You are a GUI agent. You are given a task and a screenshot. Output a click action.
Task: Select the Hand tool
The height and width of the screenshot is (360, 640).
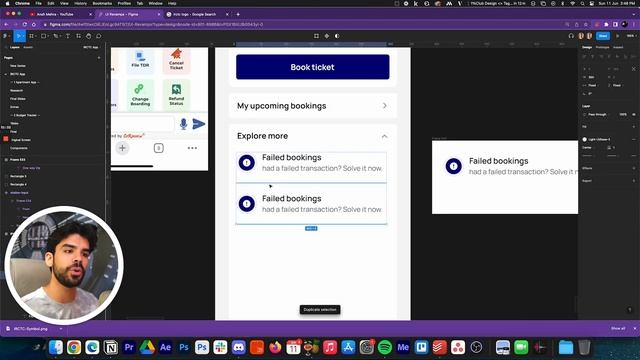[x=89, y=36]
